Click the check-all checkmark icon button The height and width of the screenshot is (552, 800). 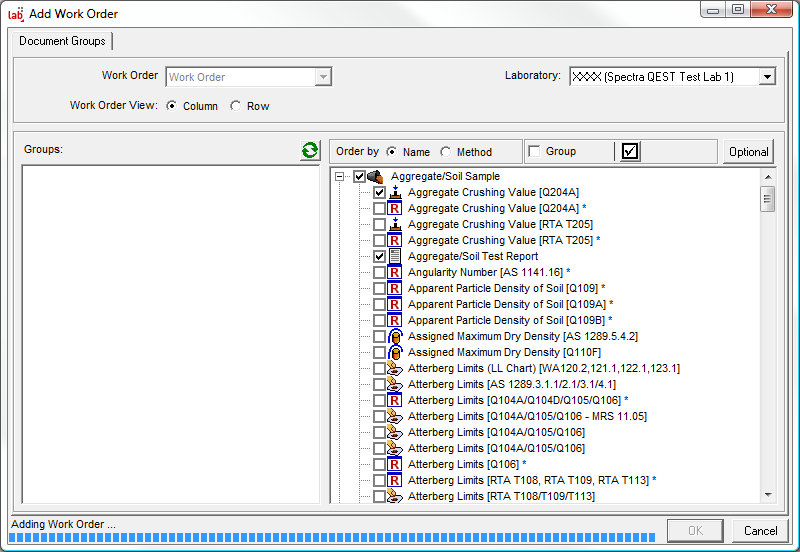pyautogui.click(x=630, y=152)
